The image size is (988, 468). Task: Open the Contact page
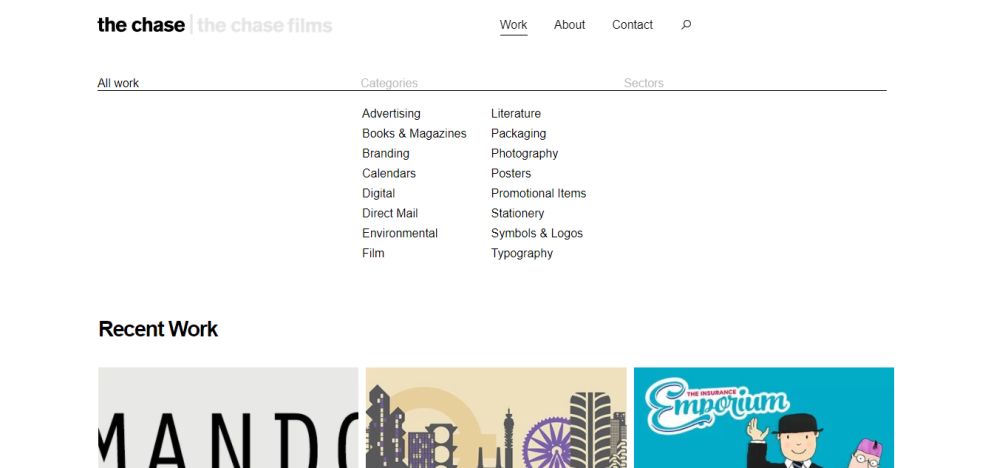(x=633, y=25)
